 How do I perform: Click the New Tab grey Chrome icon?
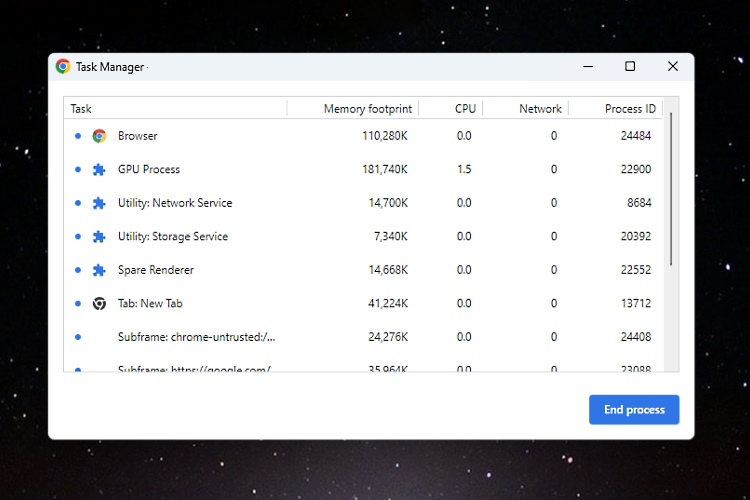pyautogui.click(x=99, y=303)
